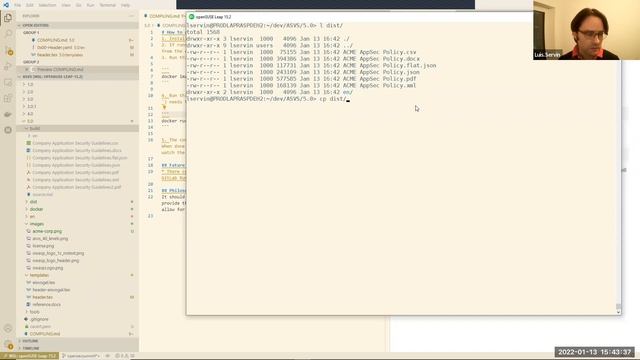
Task: Click the lightbulb code action icon in editor
Action: [164, 107]
